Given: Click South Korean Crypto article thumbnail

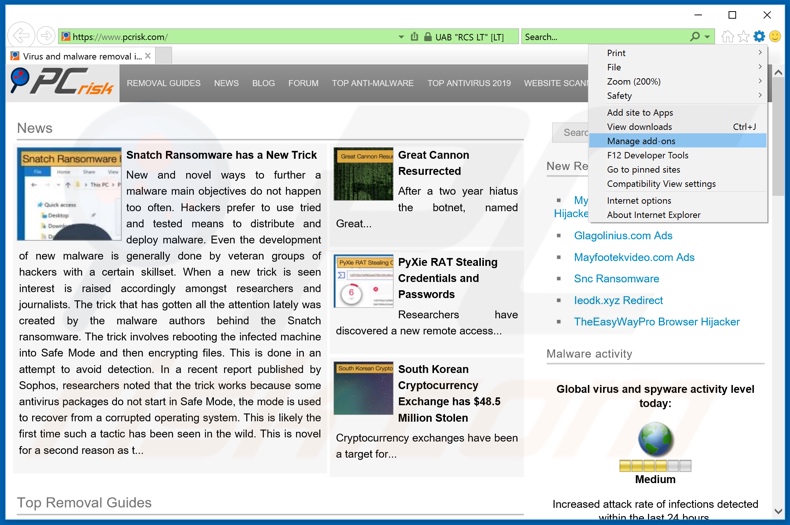Looking at the screenshot, I should (x=363, y=388).
